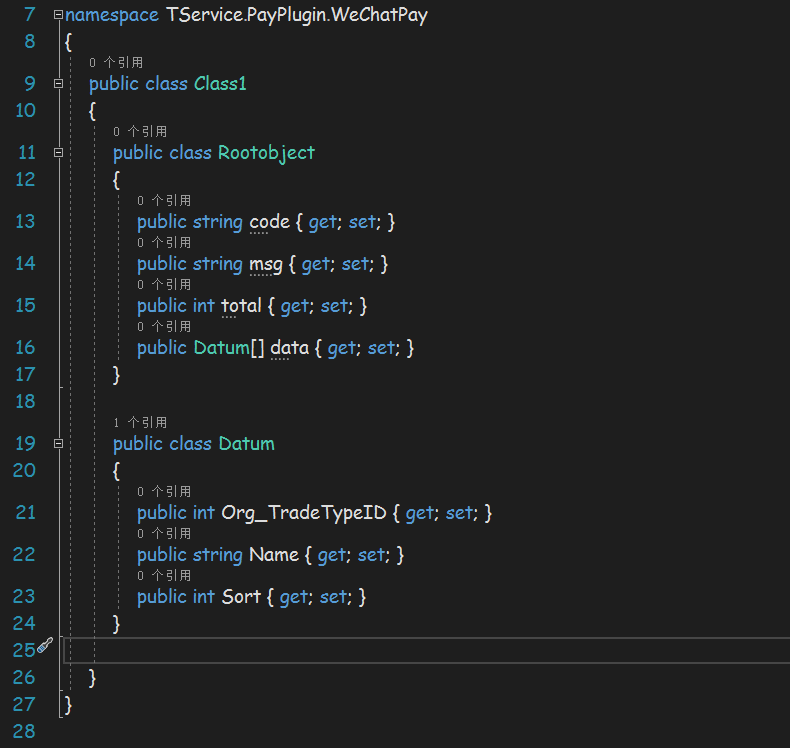
Task: Click the Rootobject class name
Action: (267, 153)
